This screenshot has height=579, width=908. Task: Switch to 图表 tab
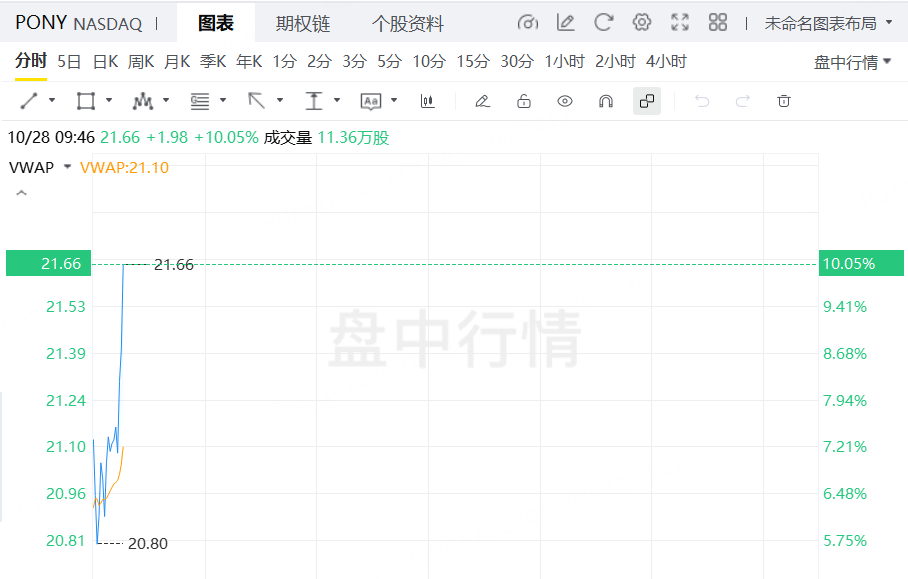click(216, 23)
